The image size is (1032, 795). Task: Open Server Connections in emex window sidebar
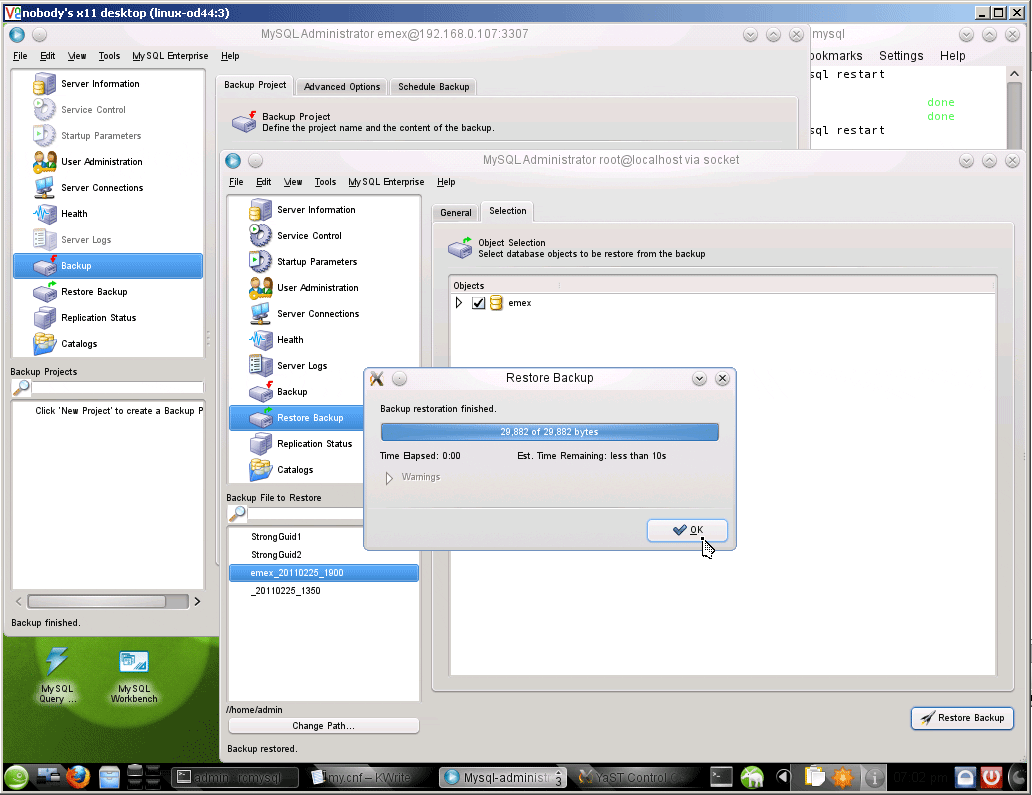click(108, 188)
